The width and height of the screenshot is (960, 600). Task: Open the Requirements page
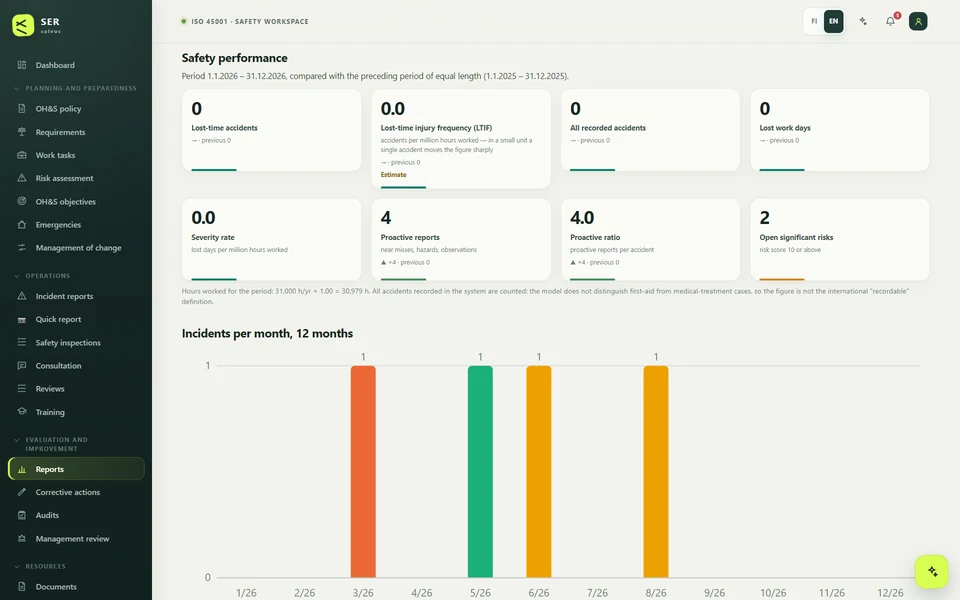76,132
